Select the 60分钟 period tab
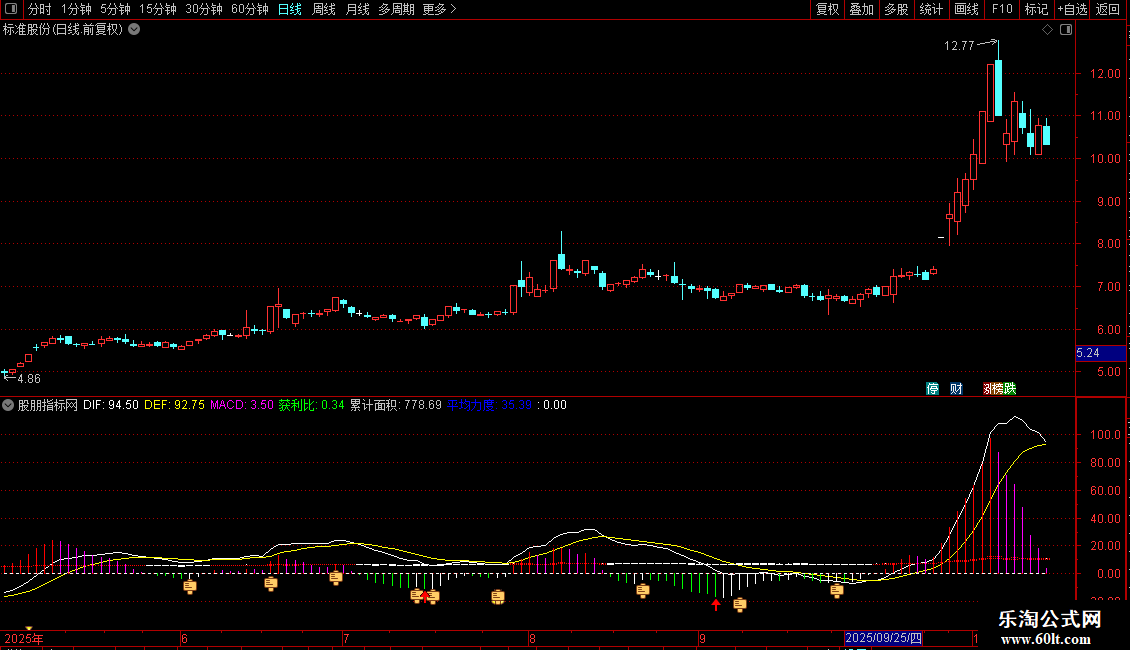This screenshot has width=1130, height=650. pos(249,9)
